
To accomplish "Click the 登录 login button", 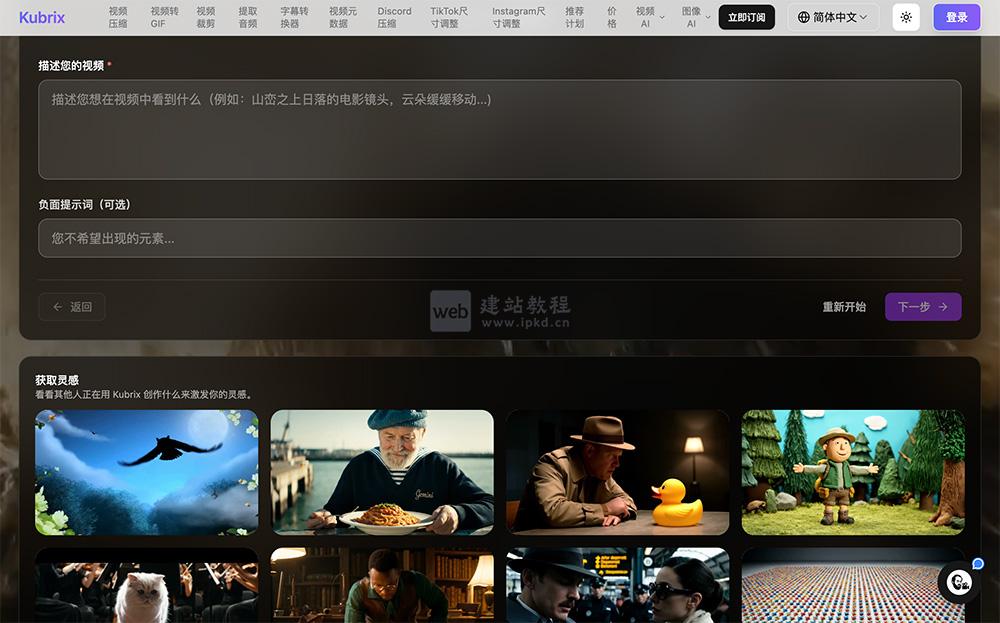I will click(x=956, y=17).
